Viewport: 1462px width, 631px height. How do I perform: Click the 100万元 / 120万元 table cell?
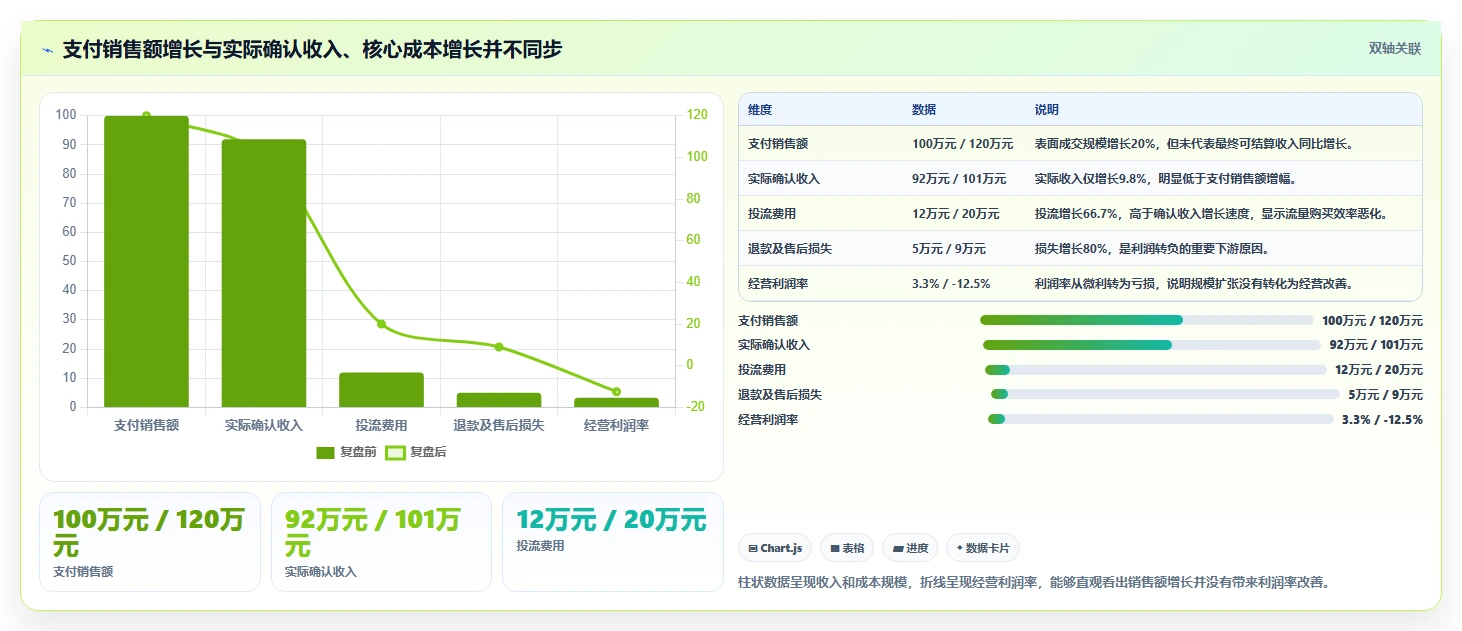pos(962,144)
